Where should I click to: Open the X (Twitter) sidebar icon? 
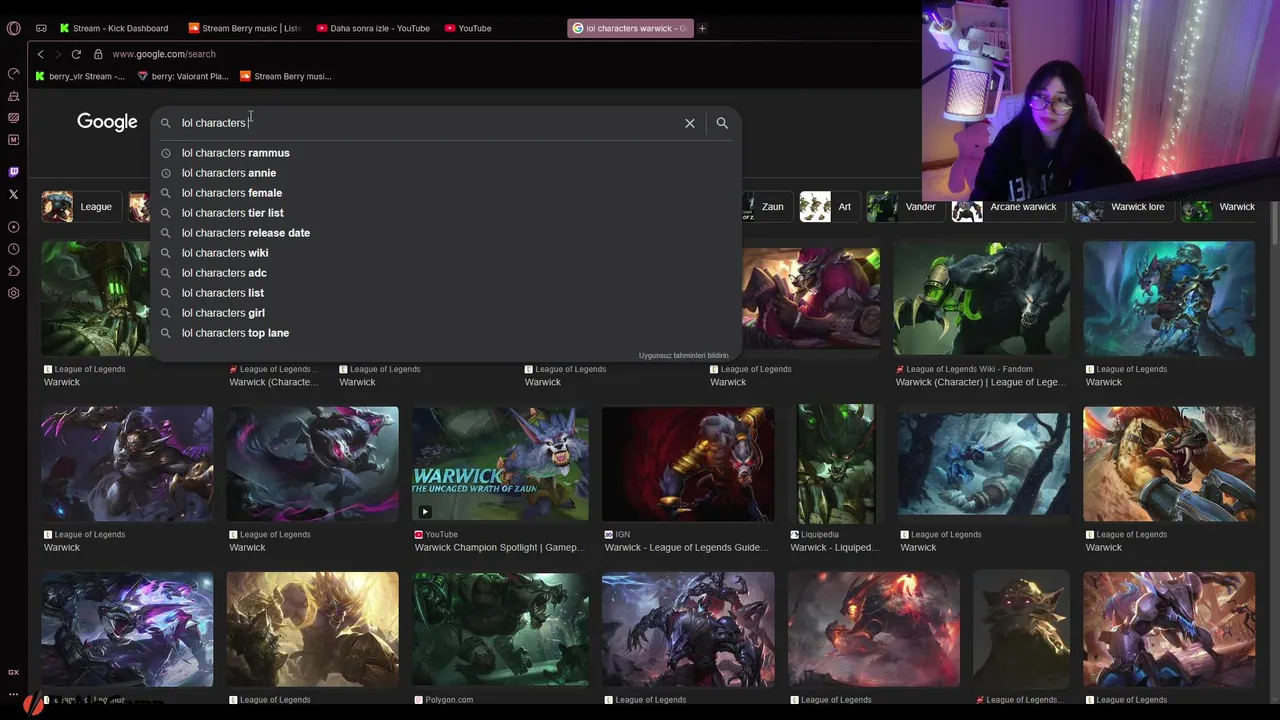coord(13,194)
